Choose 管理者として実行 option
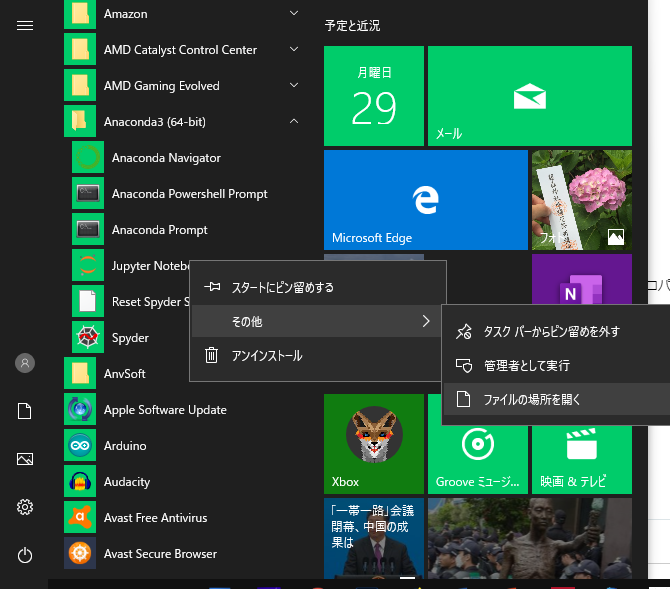This screenshot has width=670, height=589. 557,365
